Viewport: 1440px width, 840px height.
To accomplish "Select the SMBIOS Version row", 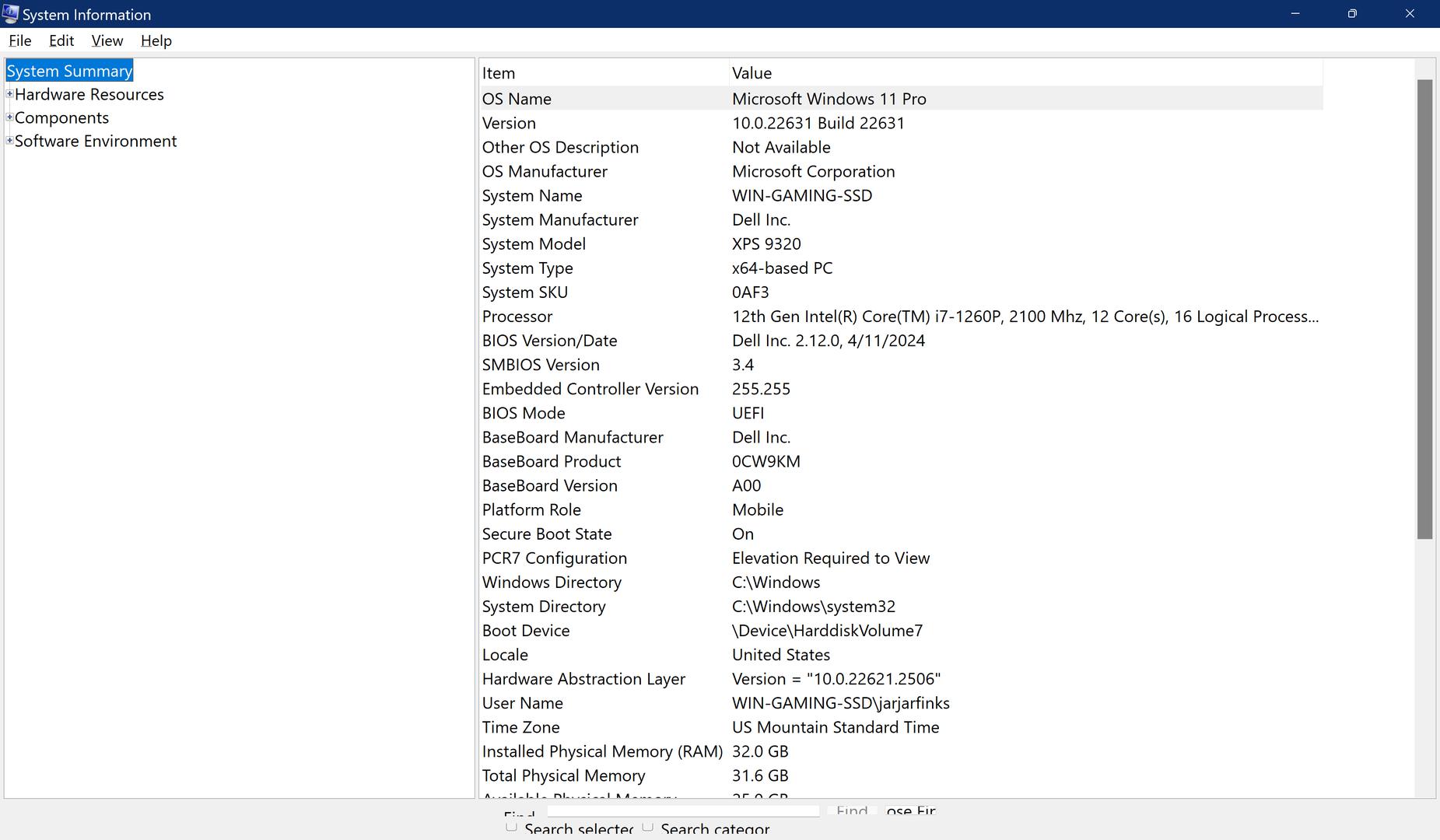I will coord(901,364).
